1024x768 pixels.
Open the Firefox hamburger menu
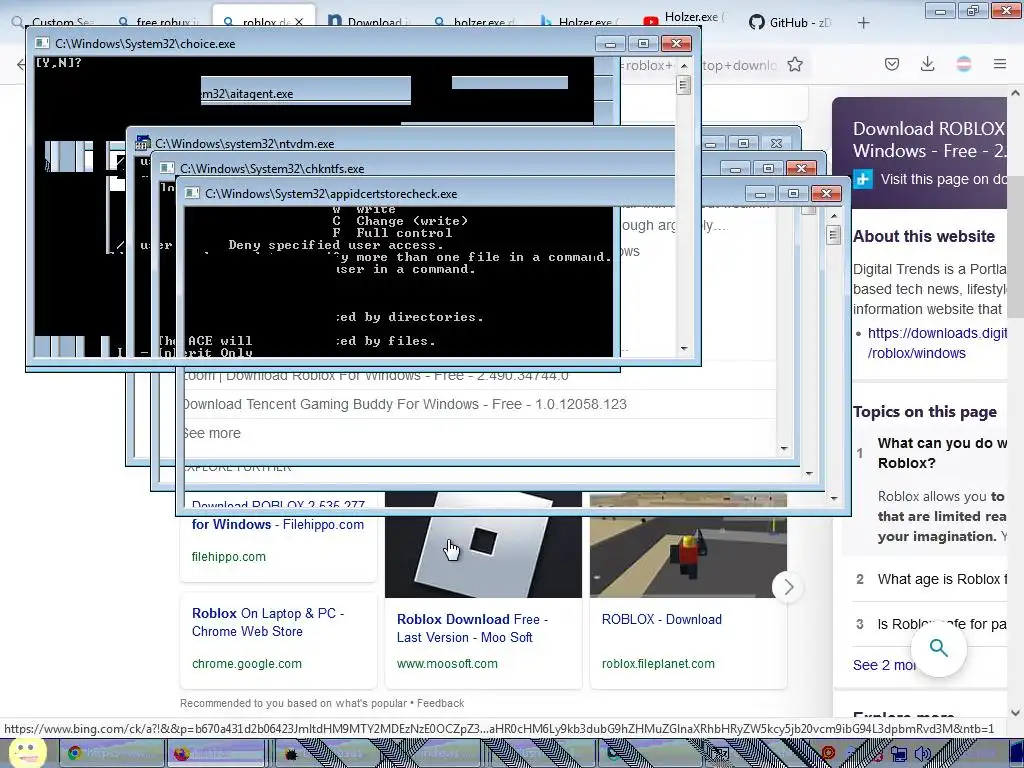point(1000,64)
